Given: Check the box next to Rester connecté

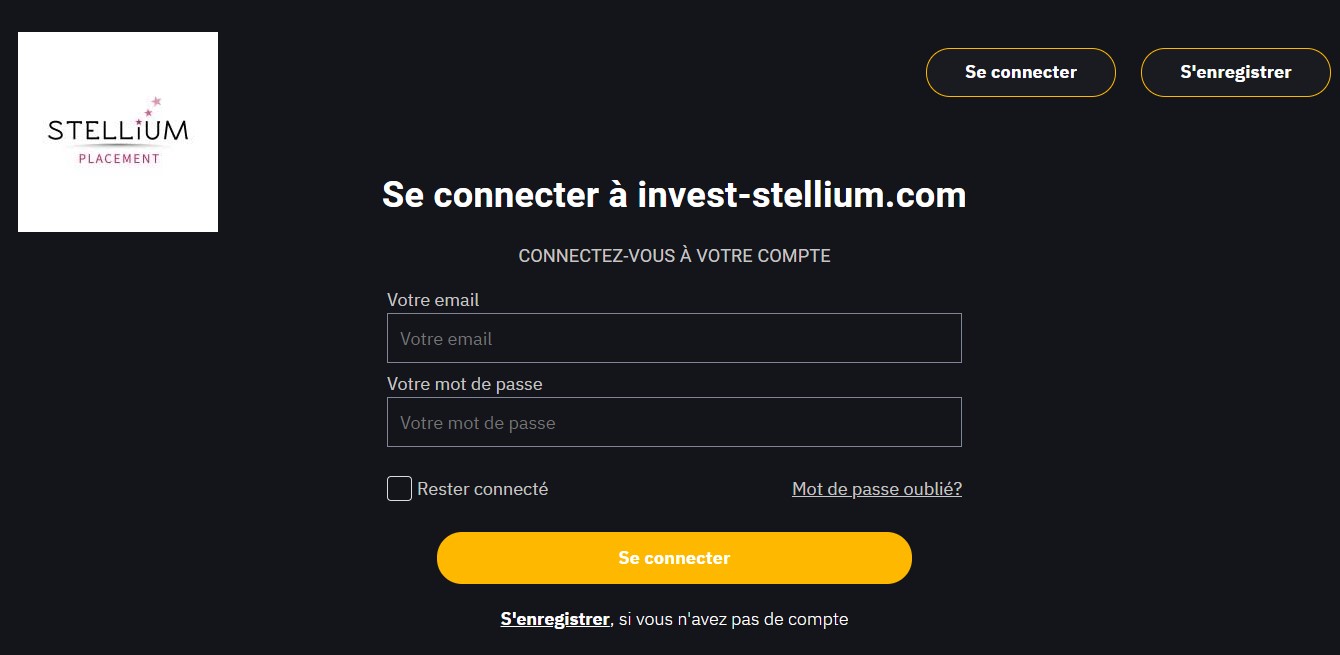Looking at the screenshot, I should click(399, 488).
